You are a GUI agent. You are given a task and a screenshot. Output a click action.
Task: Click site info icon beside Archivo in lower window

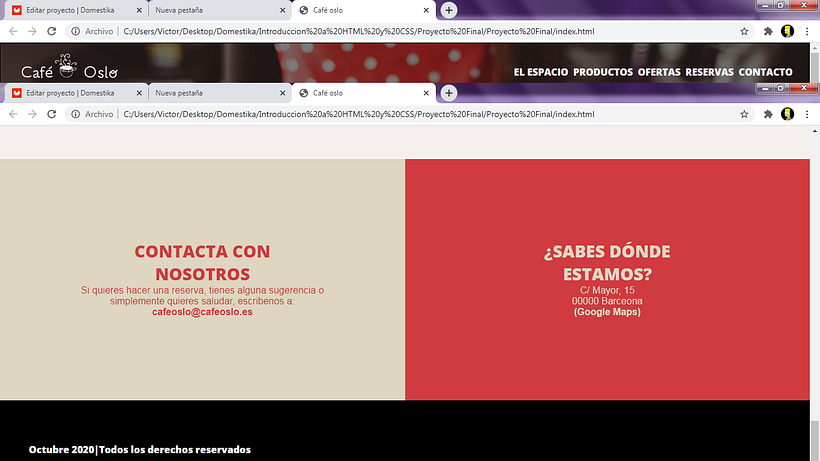[x=76, y=114]
